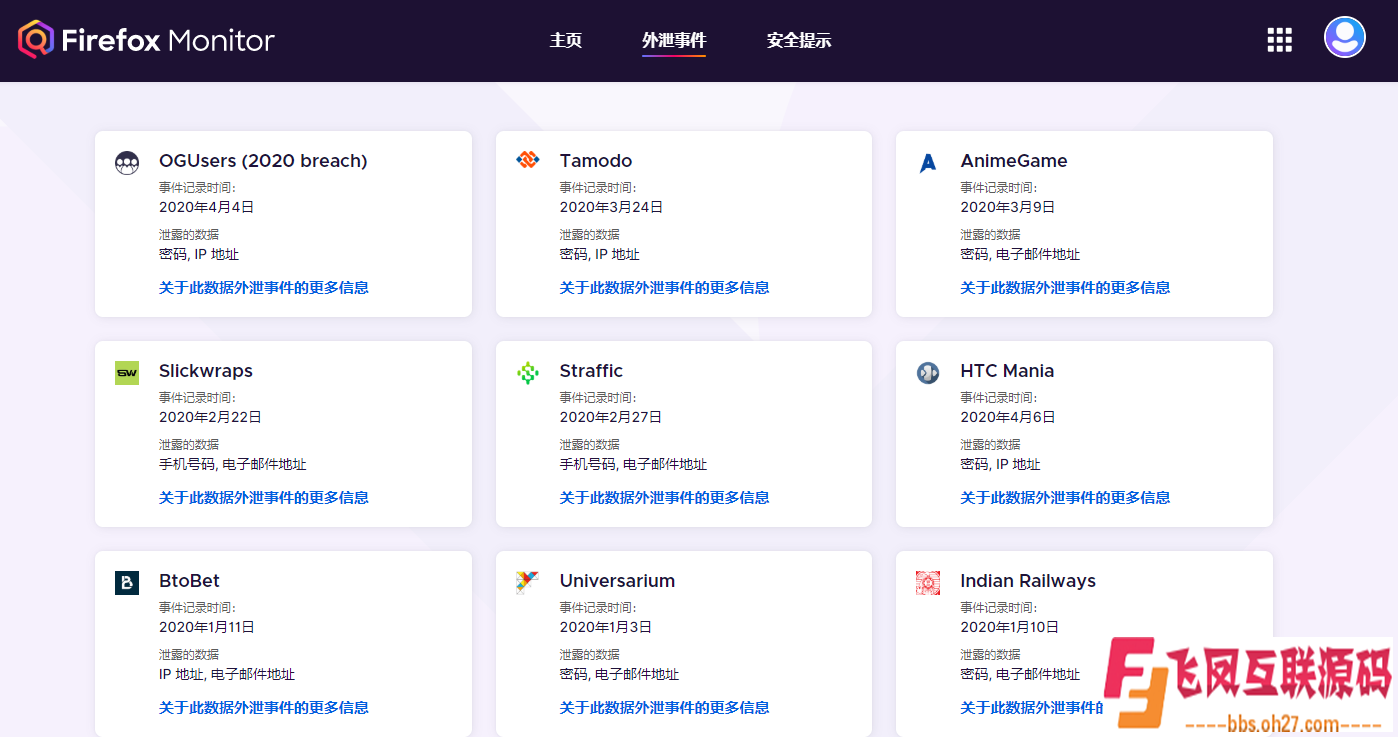Viewport: 1398px width, 737px height.
Task: Click the Slickwraps card title
Action: 206,371
